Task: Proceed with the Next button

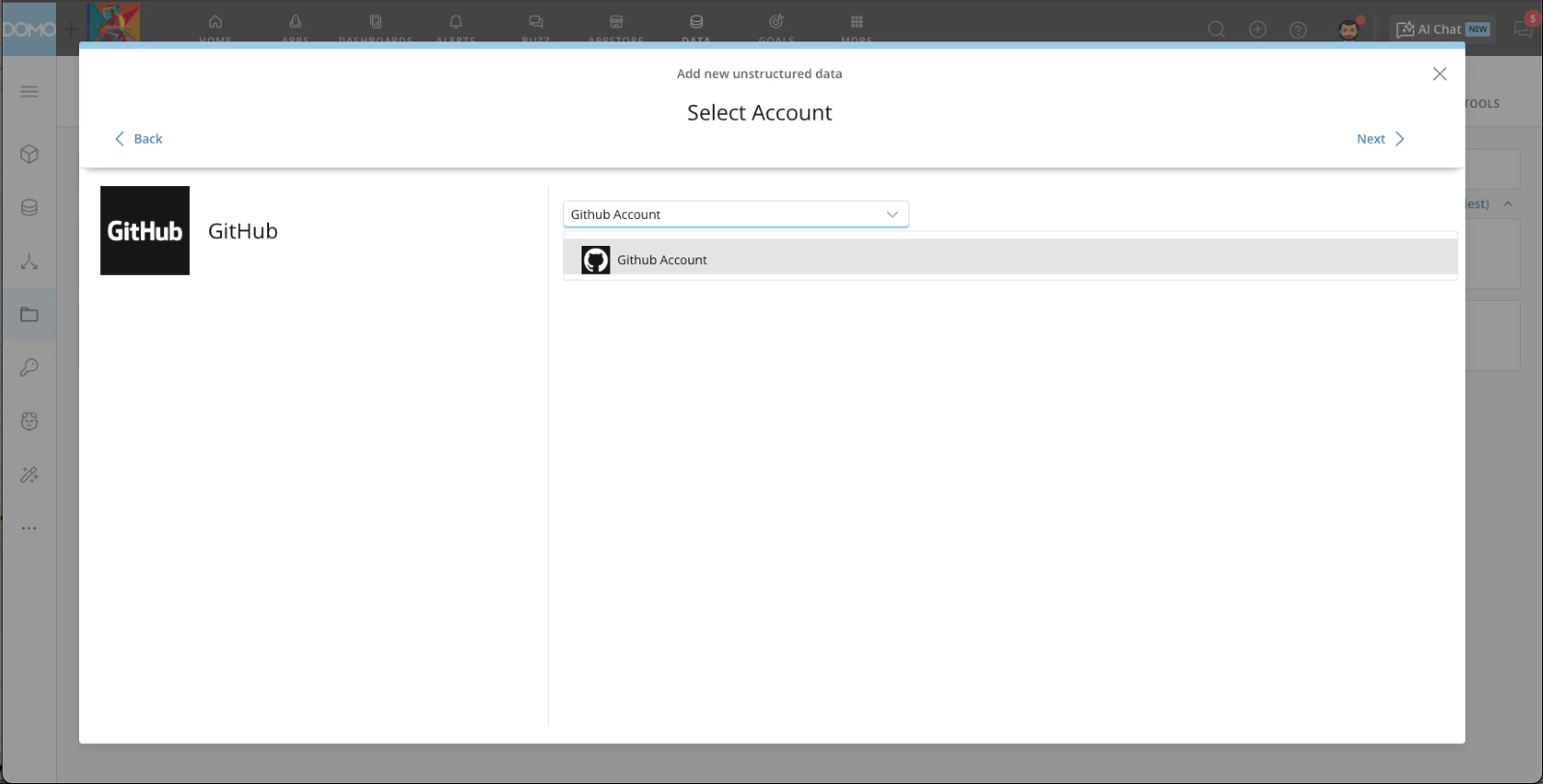Action: pos(1380,139)
